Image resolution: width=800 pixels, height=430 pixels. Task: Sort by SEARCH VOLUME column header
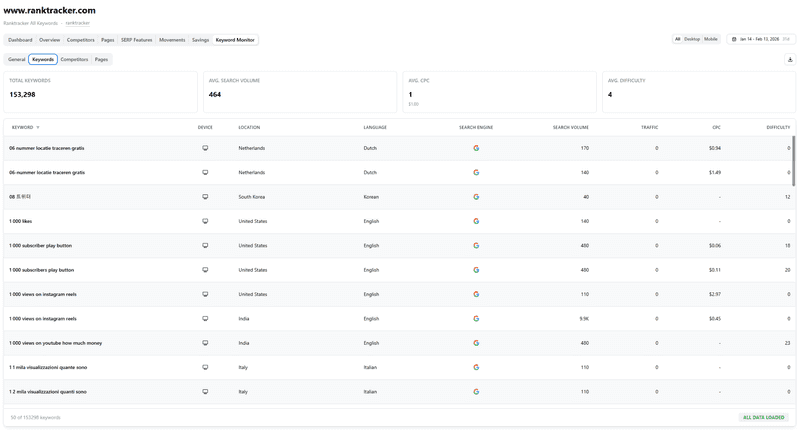click(570, 128)
